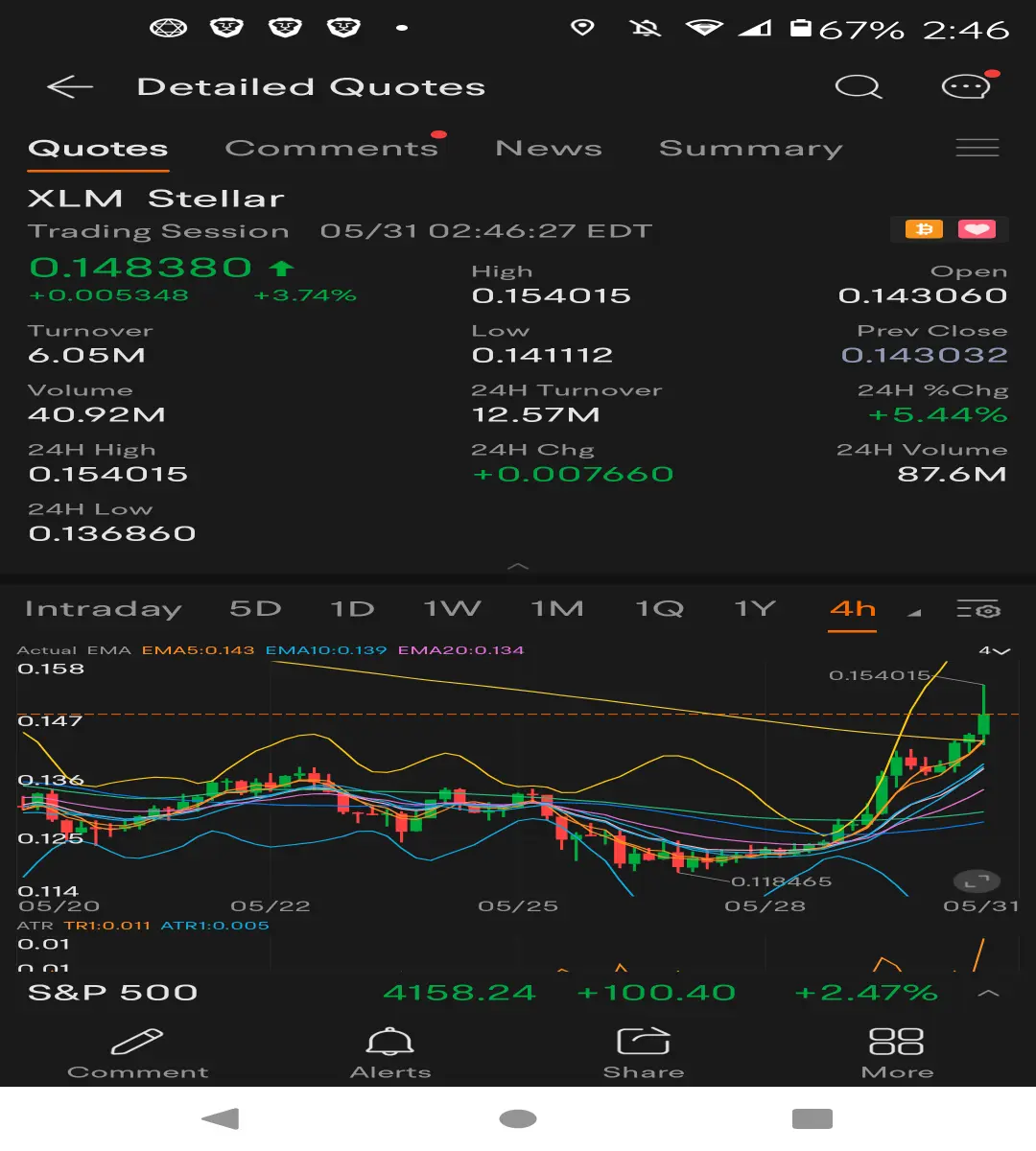Expand the chart to fullscreen
This screenshot has height=1151, width=1036.
[x=977, y=881]
